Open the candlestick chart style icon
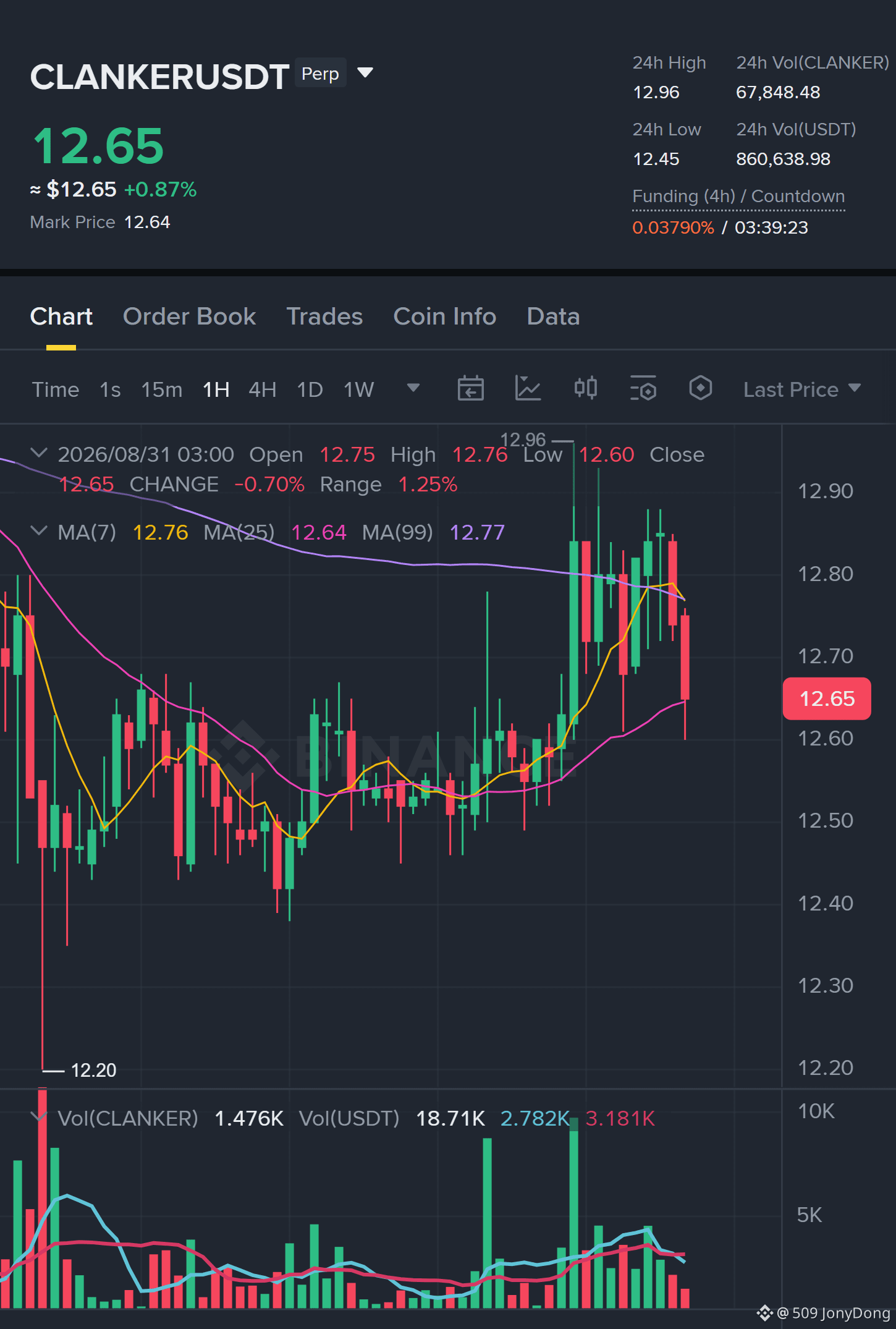This screenshot has height=1329, width=896. 585,389
